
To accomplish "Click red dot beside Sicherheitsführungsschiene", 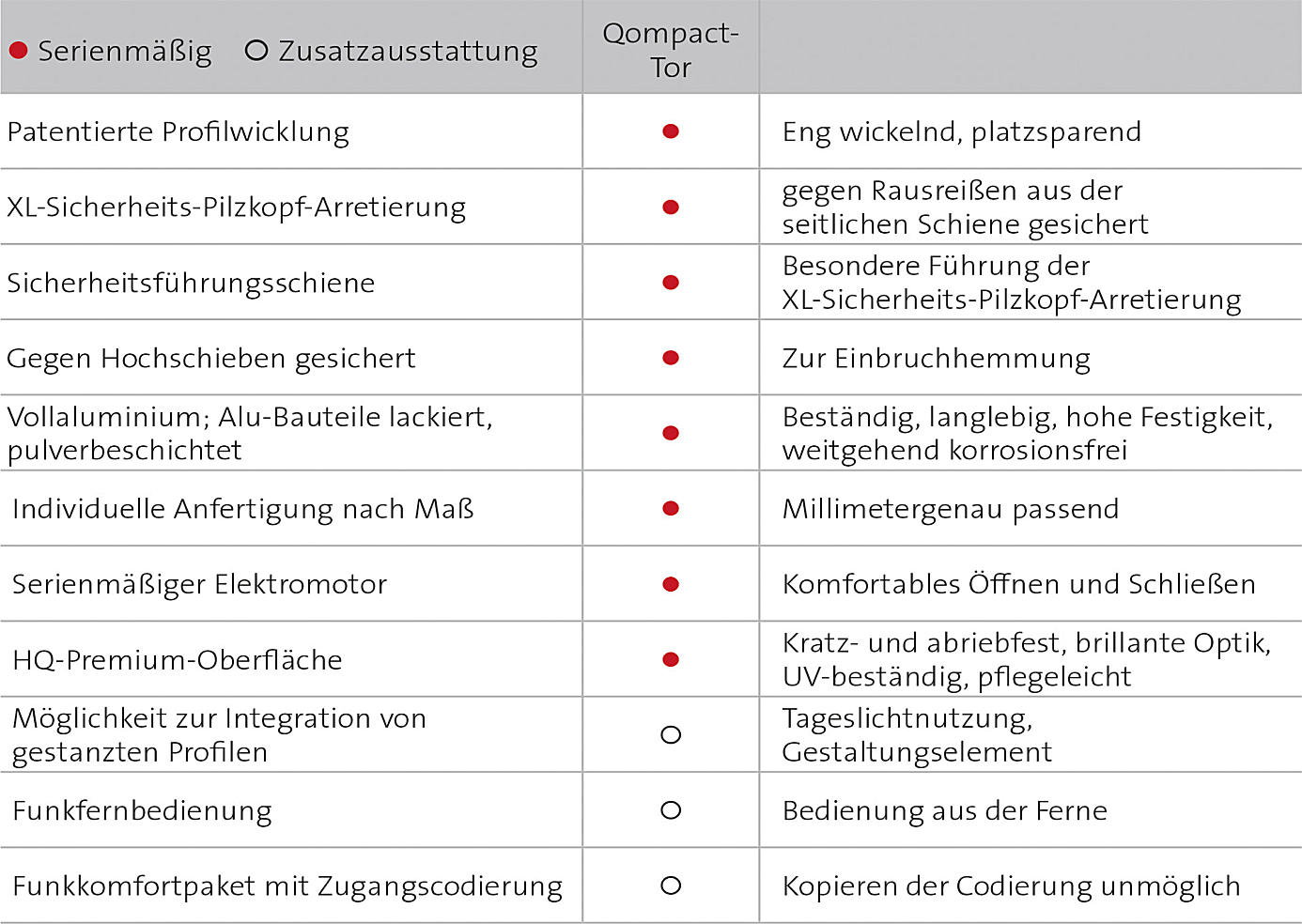I will point(671,282).
